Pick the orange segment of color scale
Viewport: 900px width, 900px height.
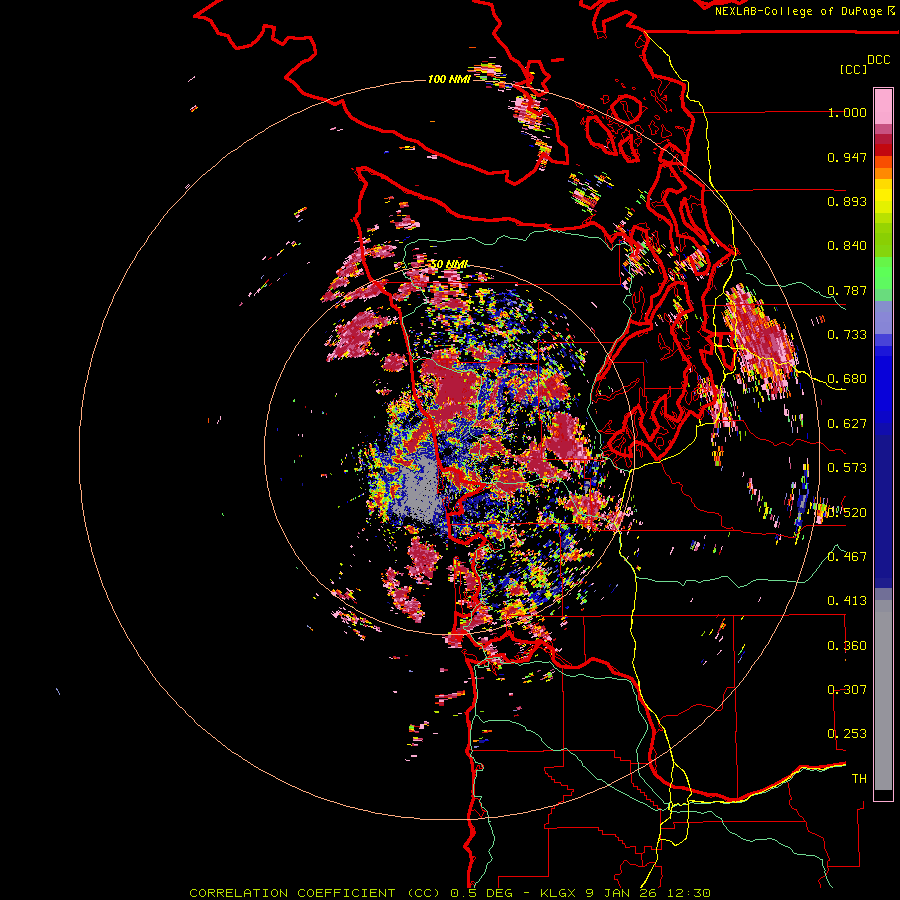883,167
